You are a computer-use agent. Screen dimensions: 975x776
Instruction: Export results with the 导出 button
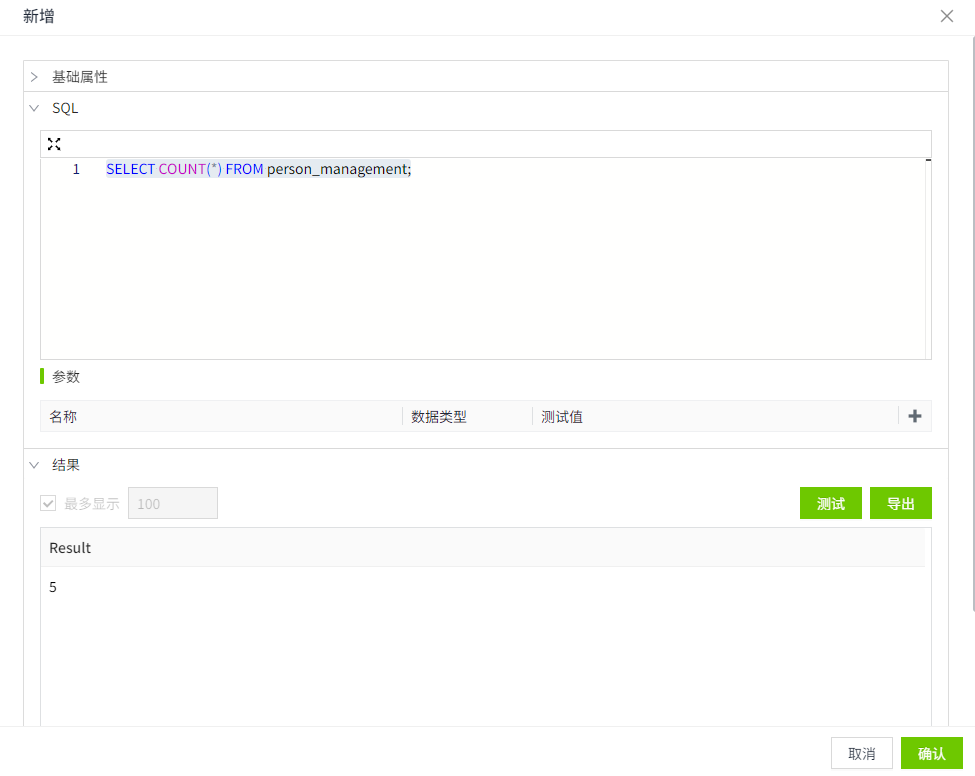click(900, 503)
